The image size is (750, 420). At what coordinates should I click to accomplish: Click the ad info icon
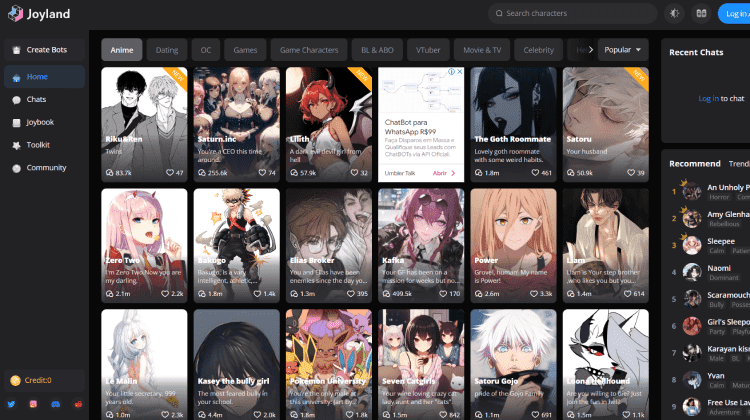point(451,72)
